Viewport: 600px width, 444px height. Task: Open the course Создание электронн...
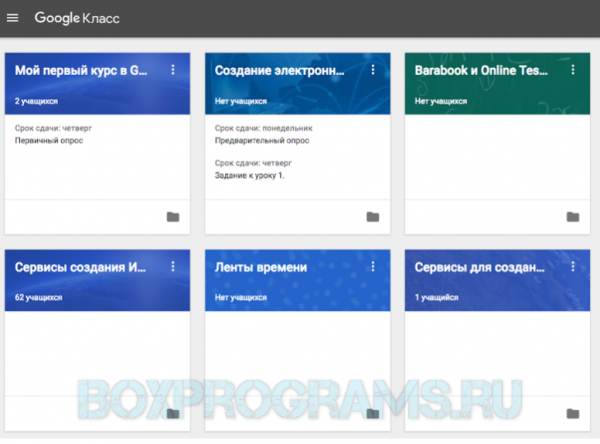pyautogui.click(x=279, y=70)
